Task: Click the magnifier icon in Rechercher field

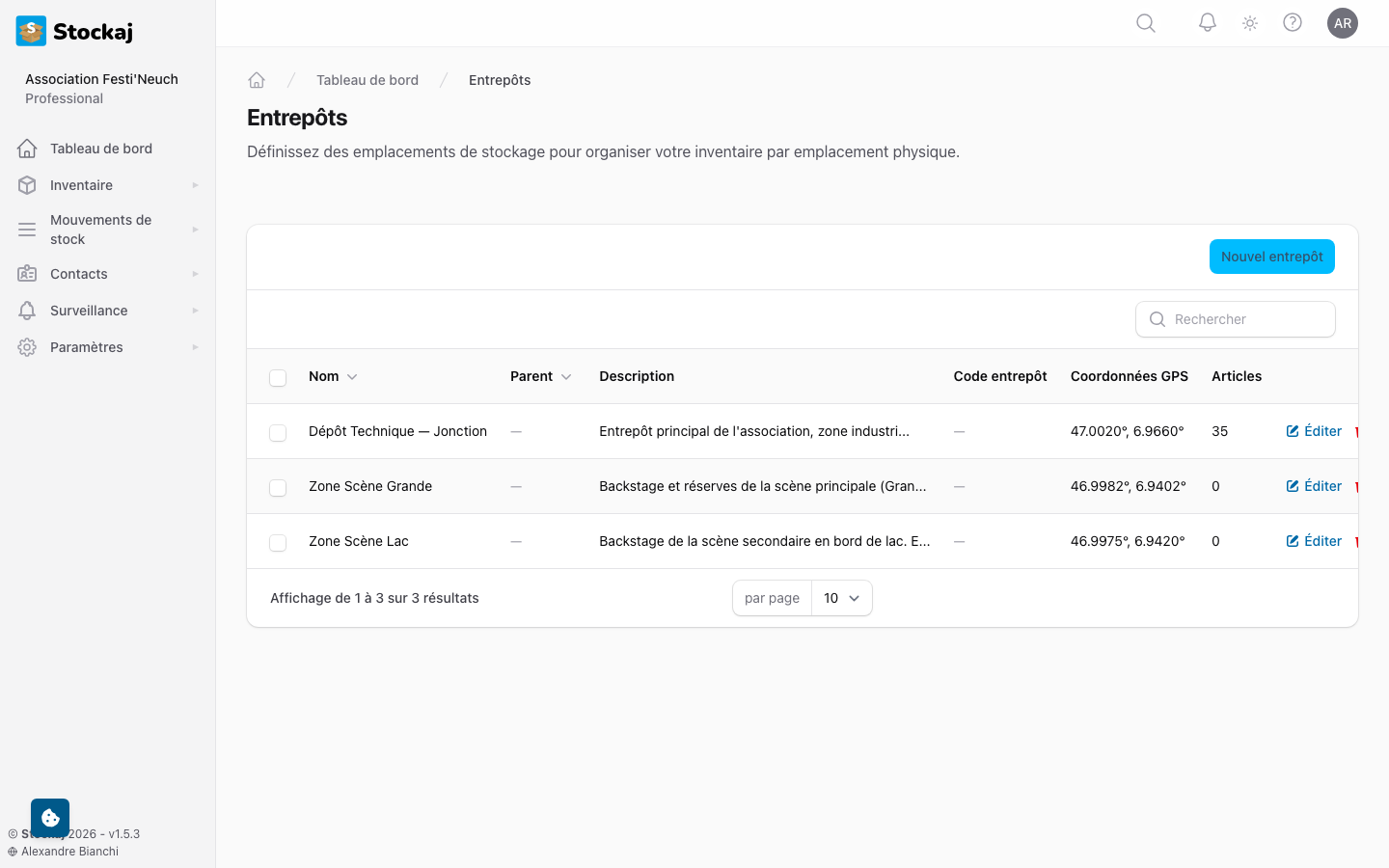Action: pyautogui.click(x=1157, y=319)
